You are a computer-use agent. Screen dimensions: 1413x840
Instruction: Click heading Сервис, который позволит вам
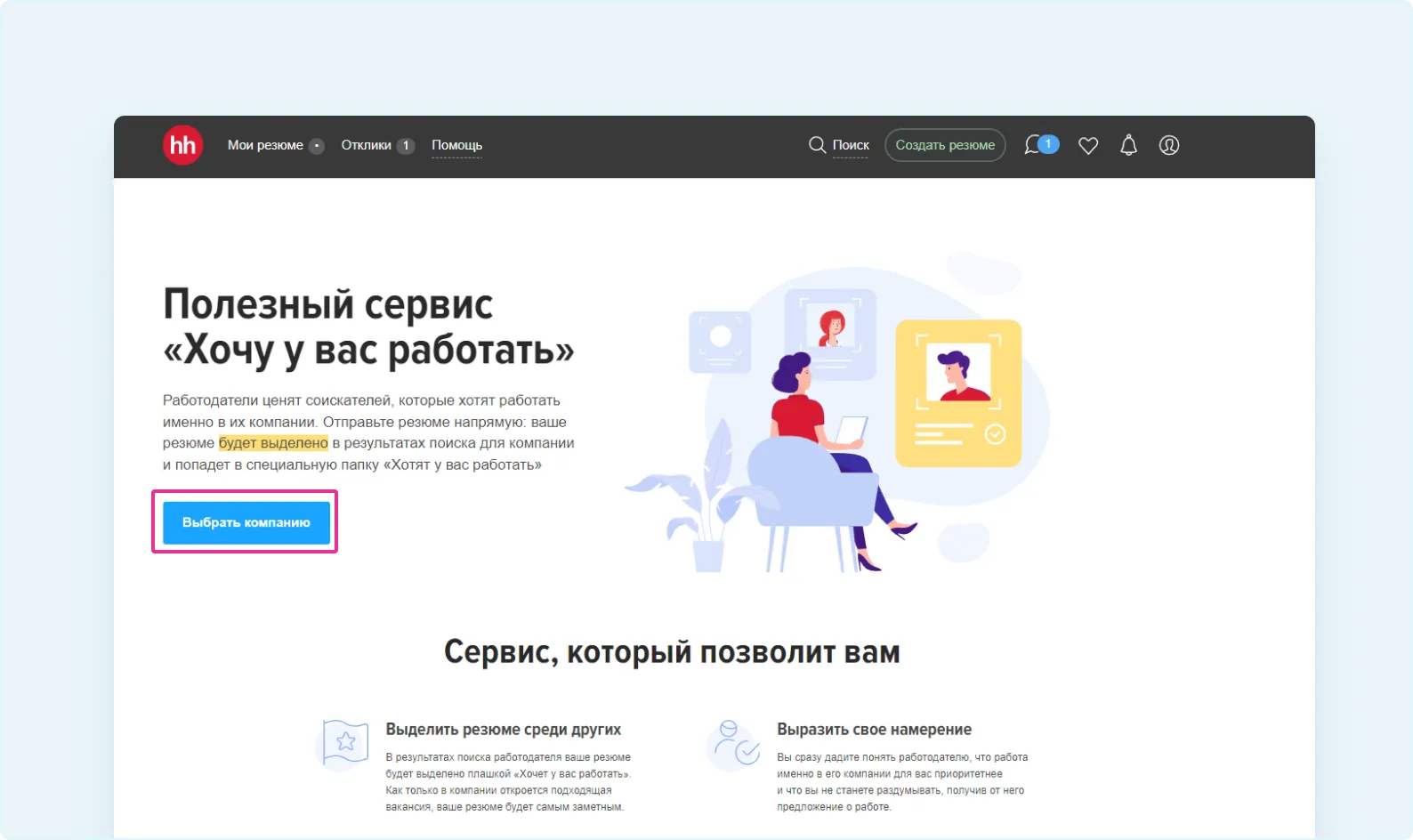click(x=672, y=652)
